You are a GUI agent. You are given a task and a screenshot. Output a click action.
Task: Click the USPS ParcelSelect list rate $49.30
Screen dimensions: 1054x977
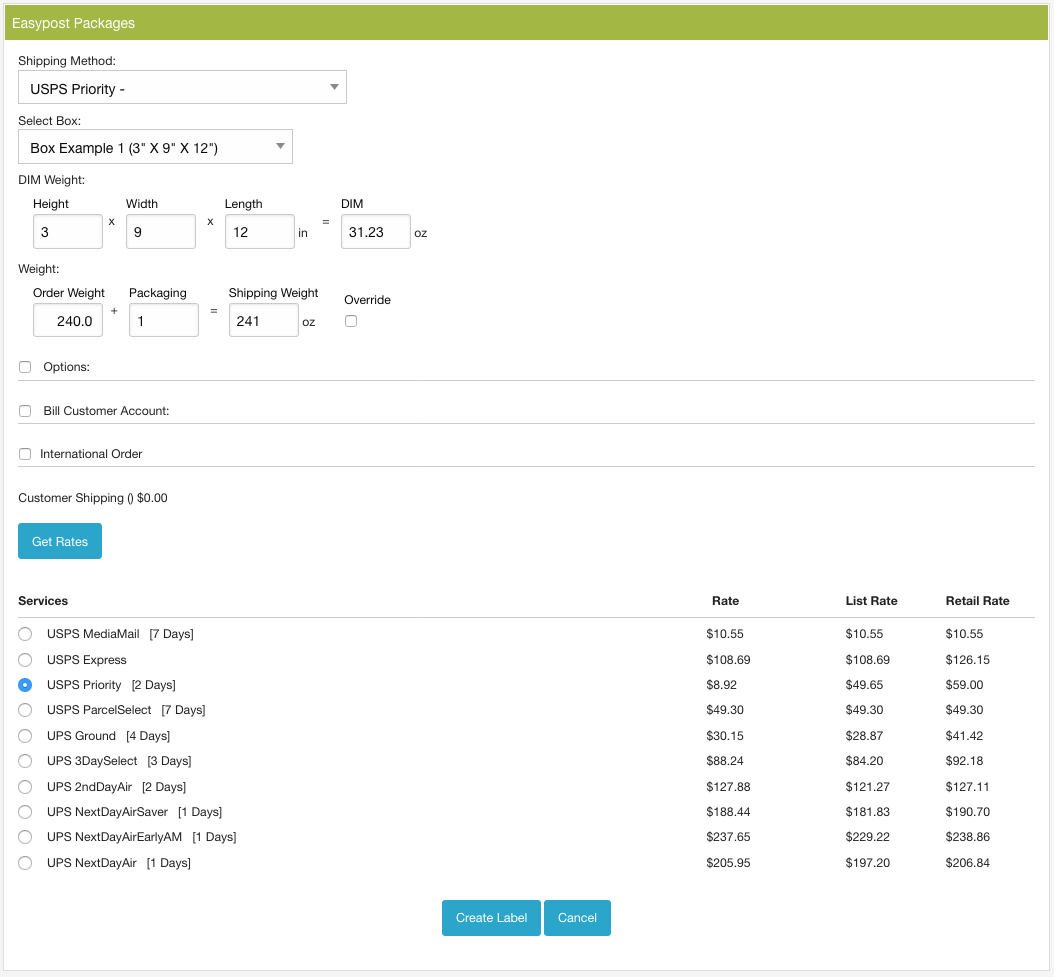(864, 710)
